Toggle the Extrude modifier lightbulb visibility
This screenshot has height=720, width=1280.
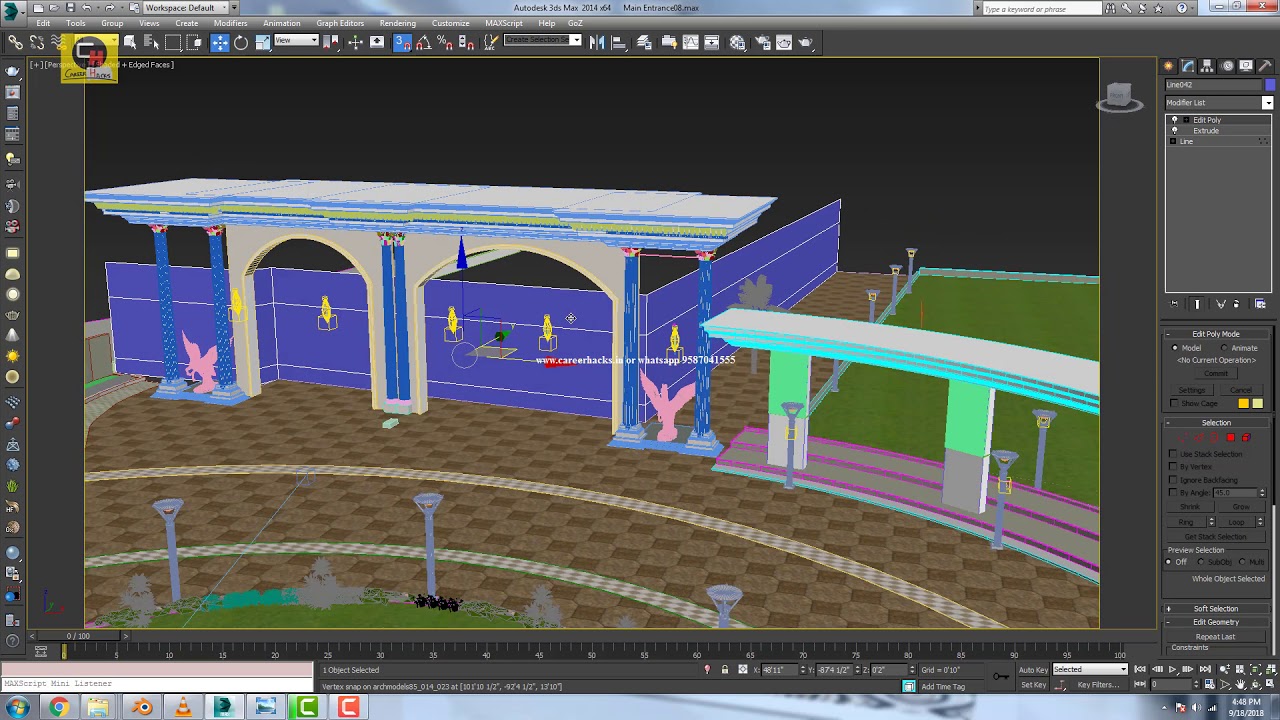click(1175, 131)
